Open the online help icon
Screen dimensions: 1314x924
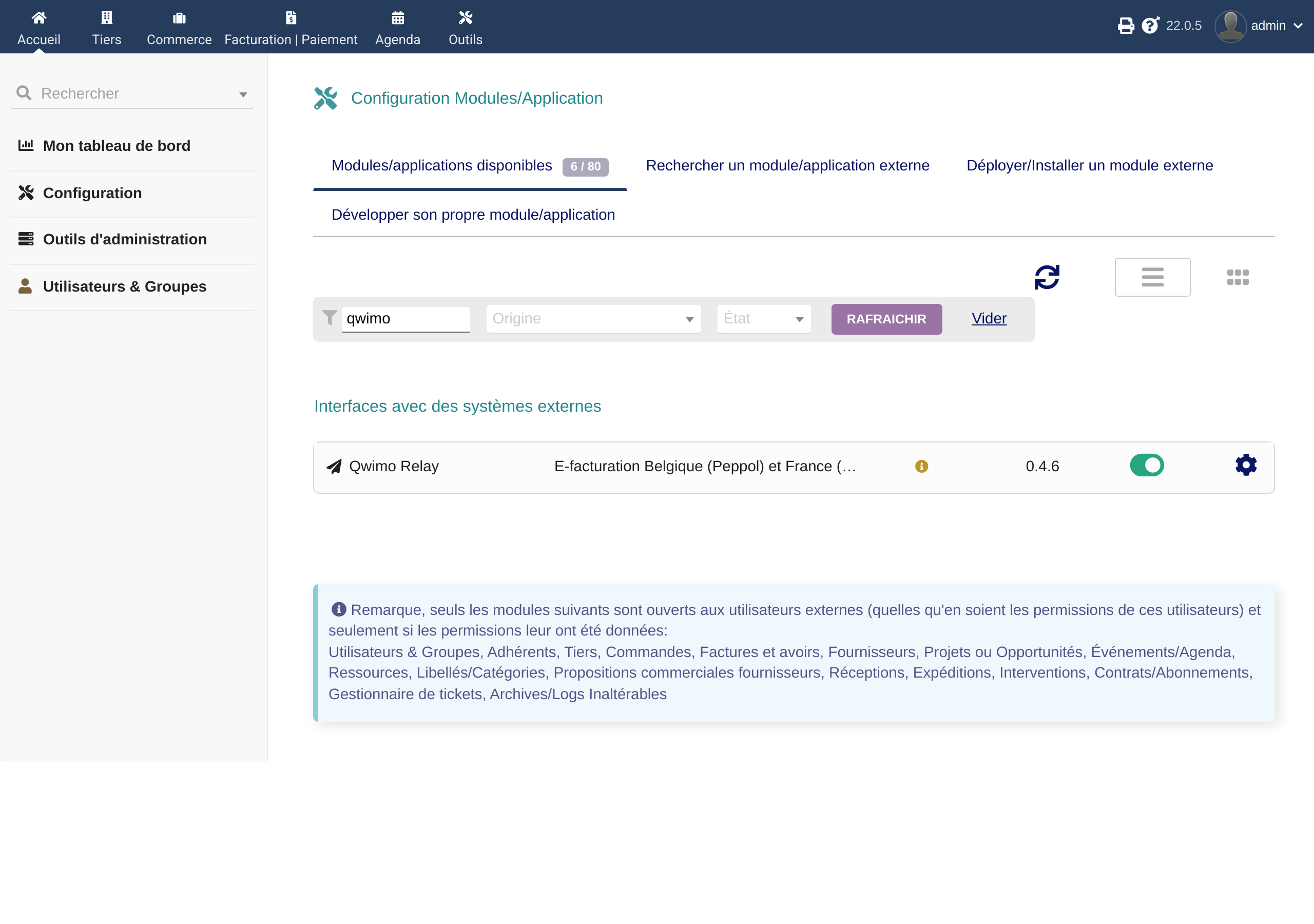pos(1150,26)
